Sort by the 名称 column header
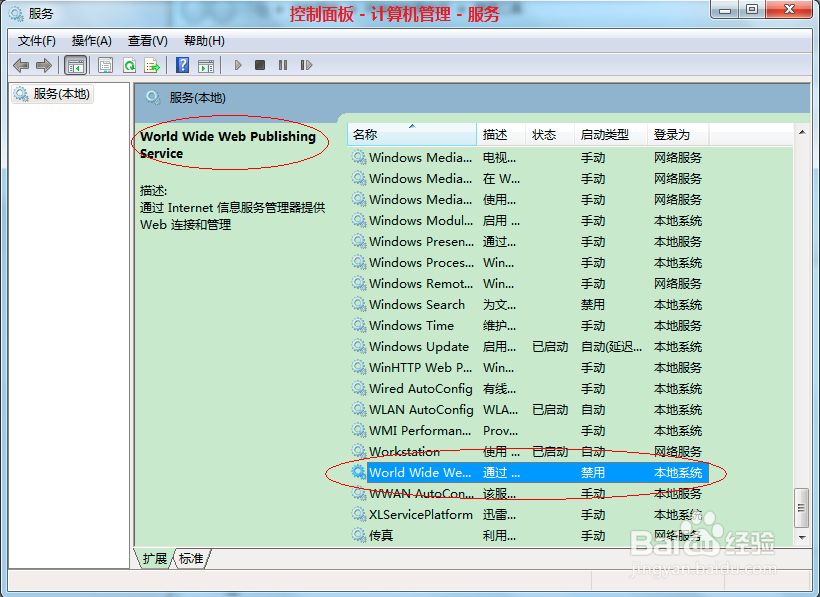This screenshot has width=820, height=597. (412, 135)
